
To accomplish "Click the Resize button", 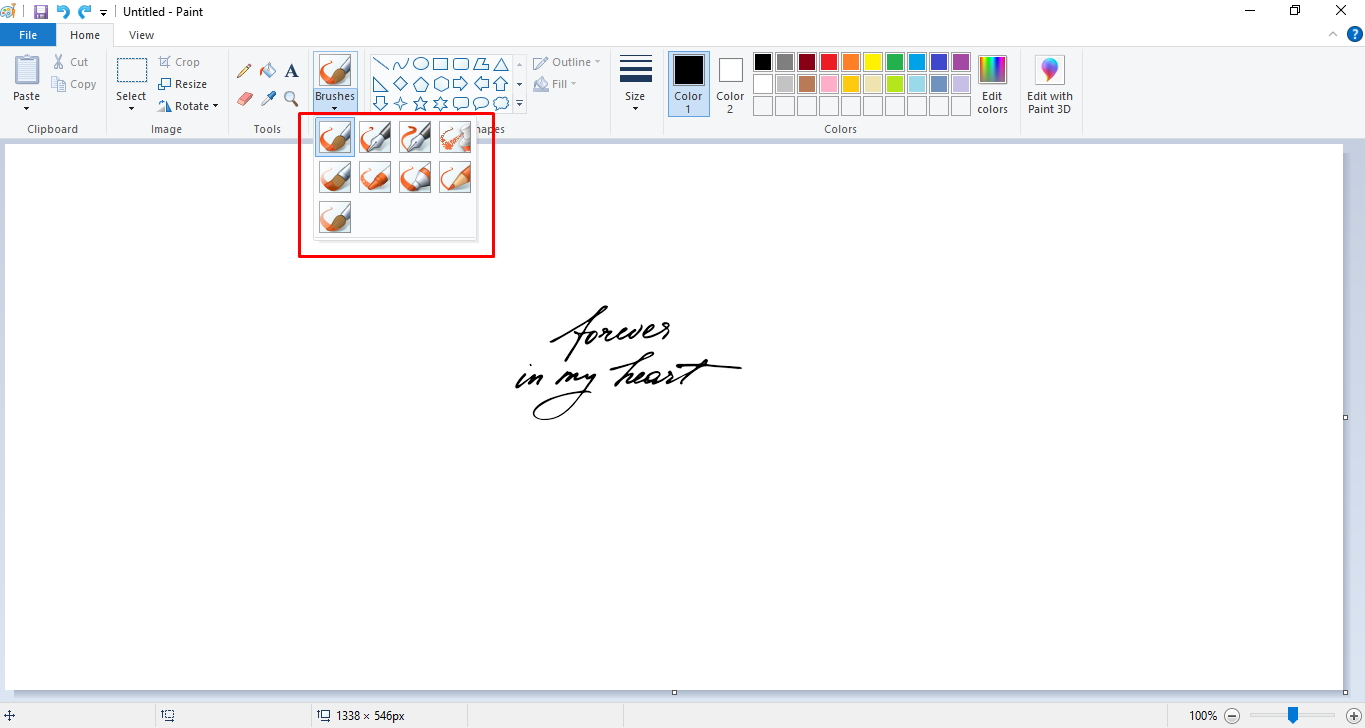I will 186,83.
